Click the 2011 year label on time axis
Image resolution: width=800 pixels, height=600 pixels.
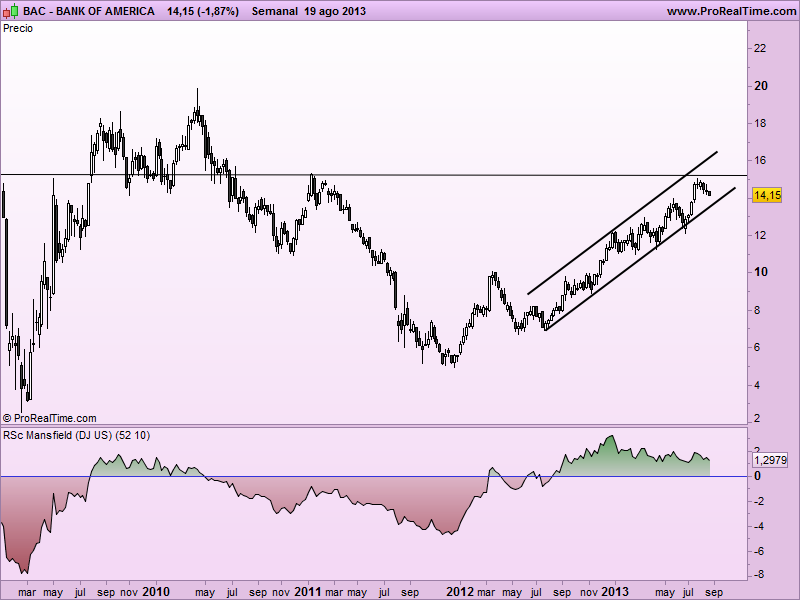308,591
